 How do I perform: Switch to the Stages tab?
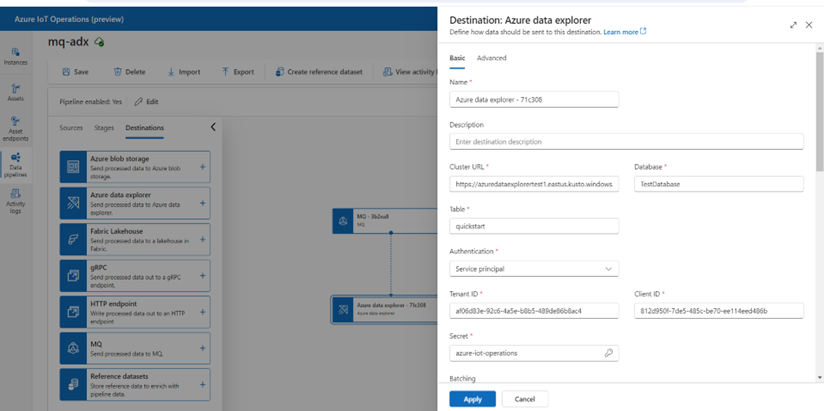104,128
